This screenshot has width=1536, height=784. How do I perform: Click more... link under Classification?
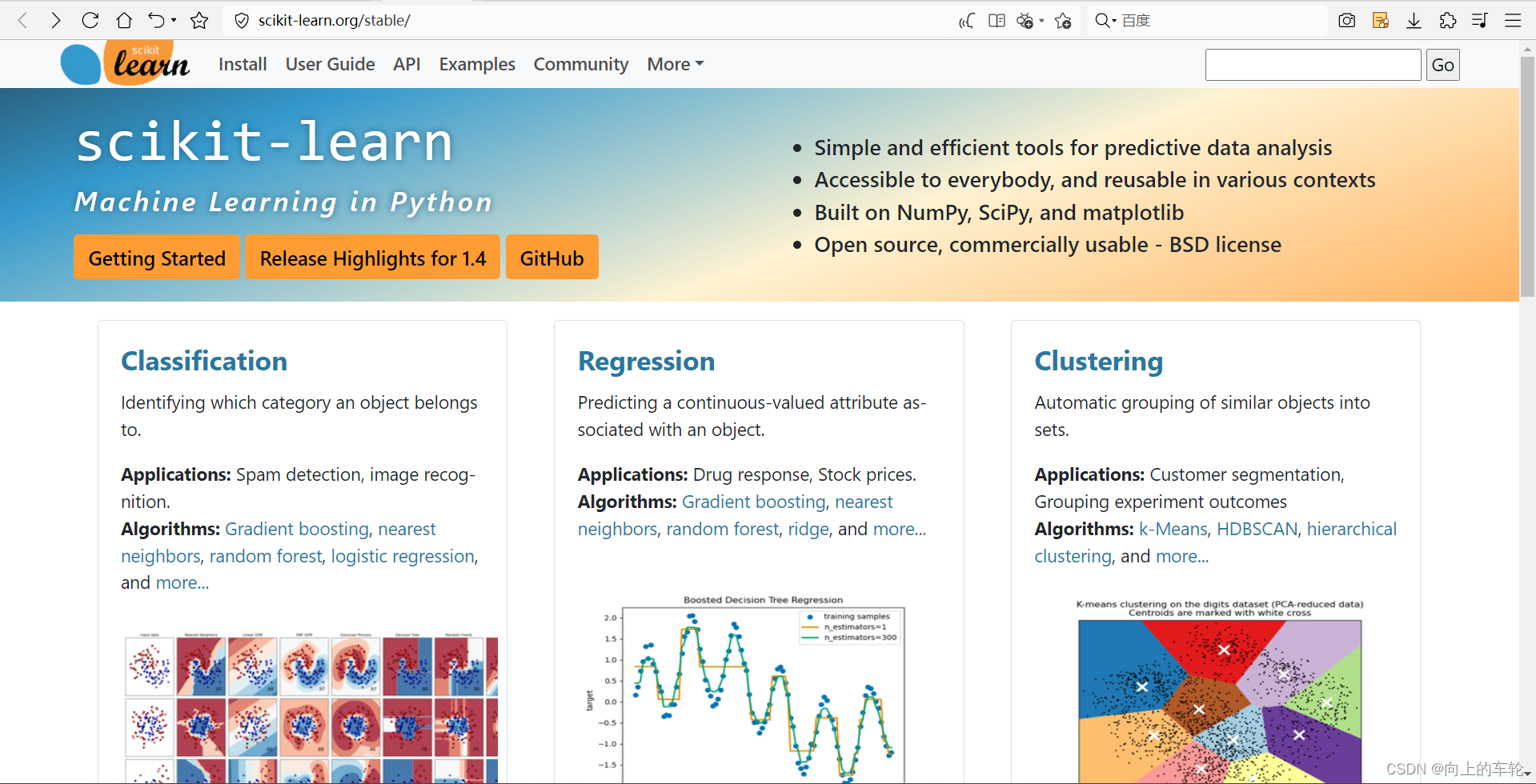[x=182, y=582]
